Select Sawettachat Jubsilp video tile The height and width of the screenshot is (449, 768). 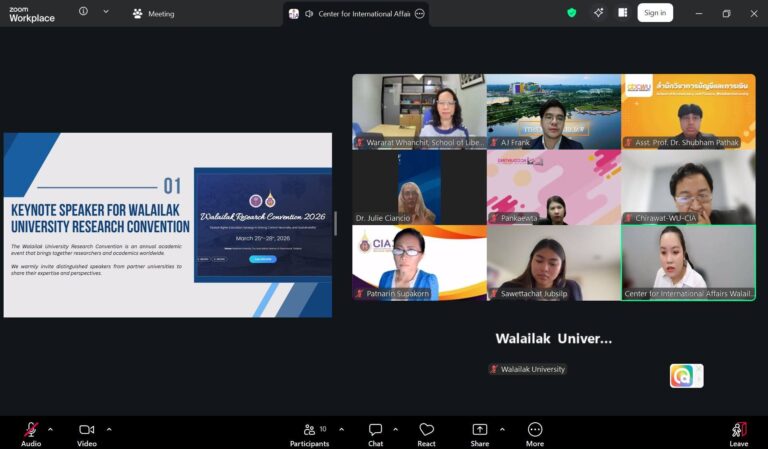point(553,263)
